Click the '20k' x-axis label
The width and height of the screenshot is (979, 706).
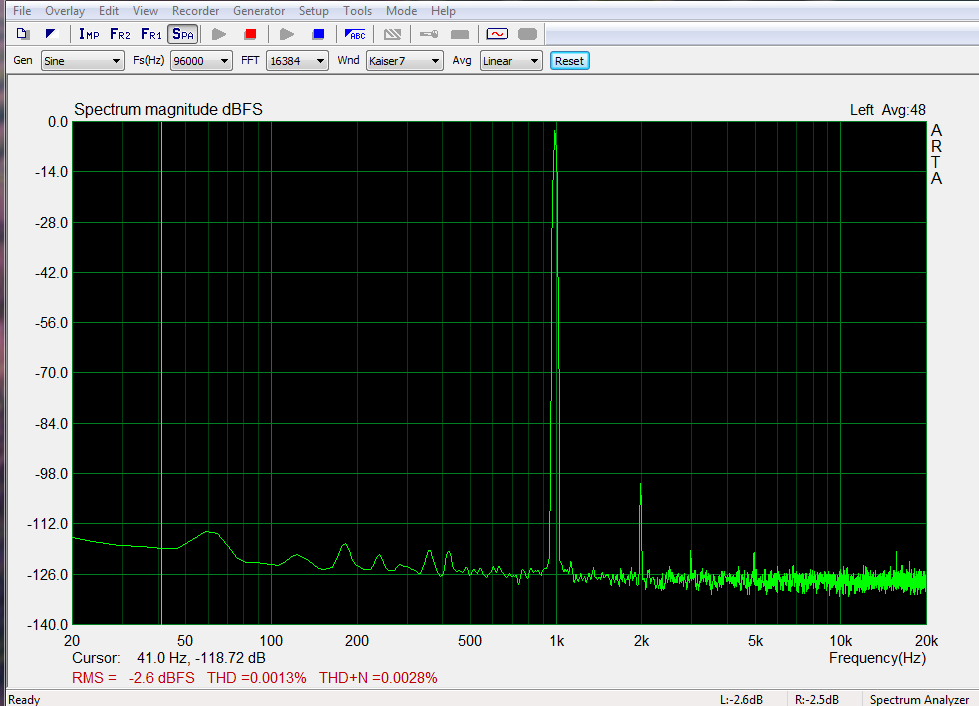click(927, 641)
